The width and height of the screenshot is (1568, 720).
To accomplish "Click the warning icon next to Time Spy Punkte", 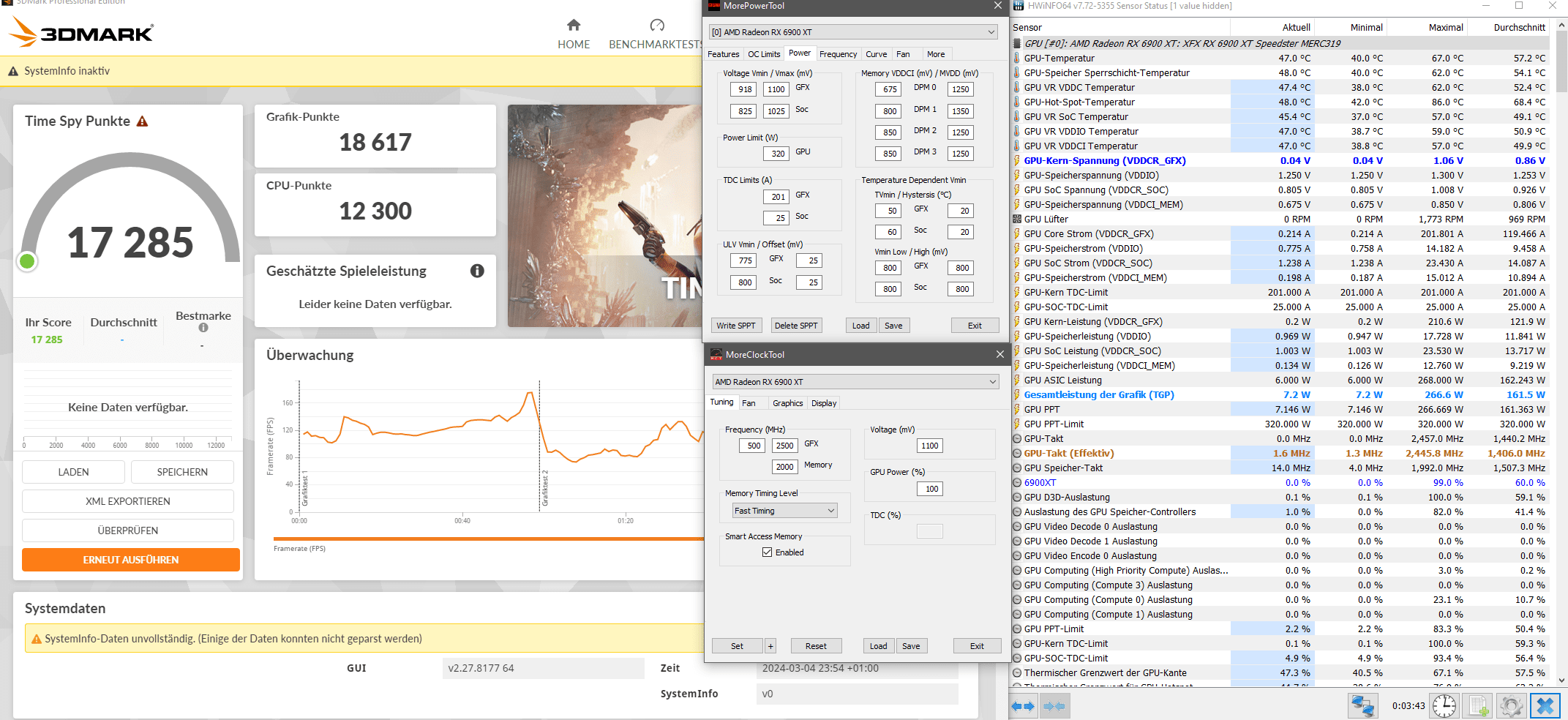I will click(x=143, y=121).
